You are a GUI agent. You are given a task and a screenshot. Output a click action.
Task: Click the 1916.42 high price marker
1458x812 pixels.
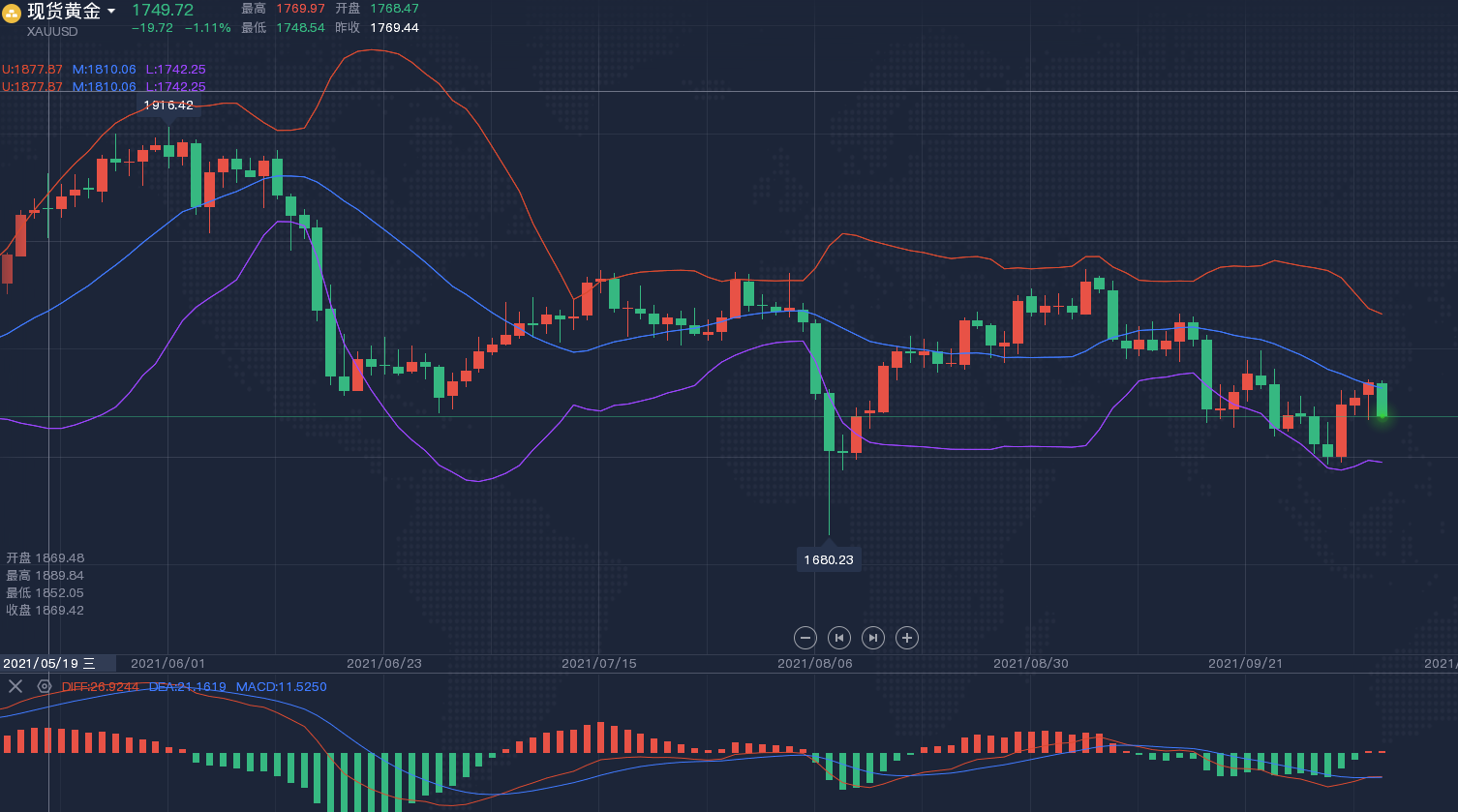(168, 105)
